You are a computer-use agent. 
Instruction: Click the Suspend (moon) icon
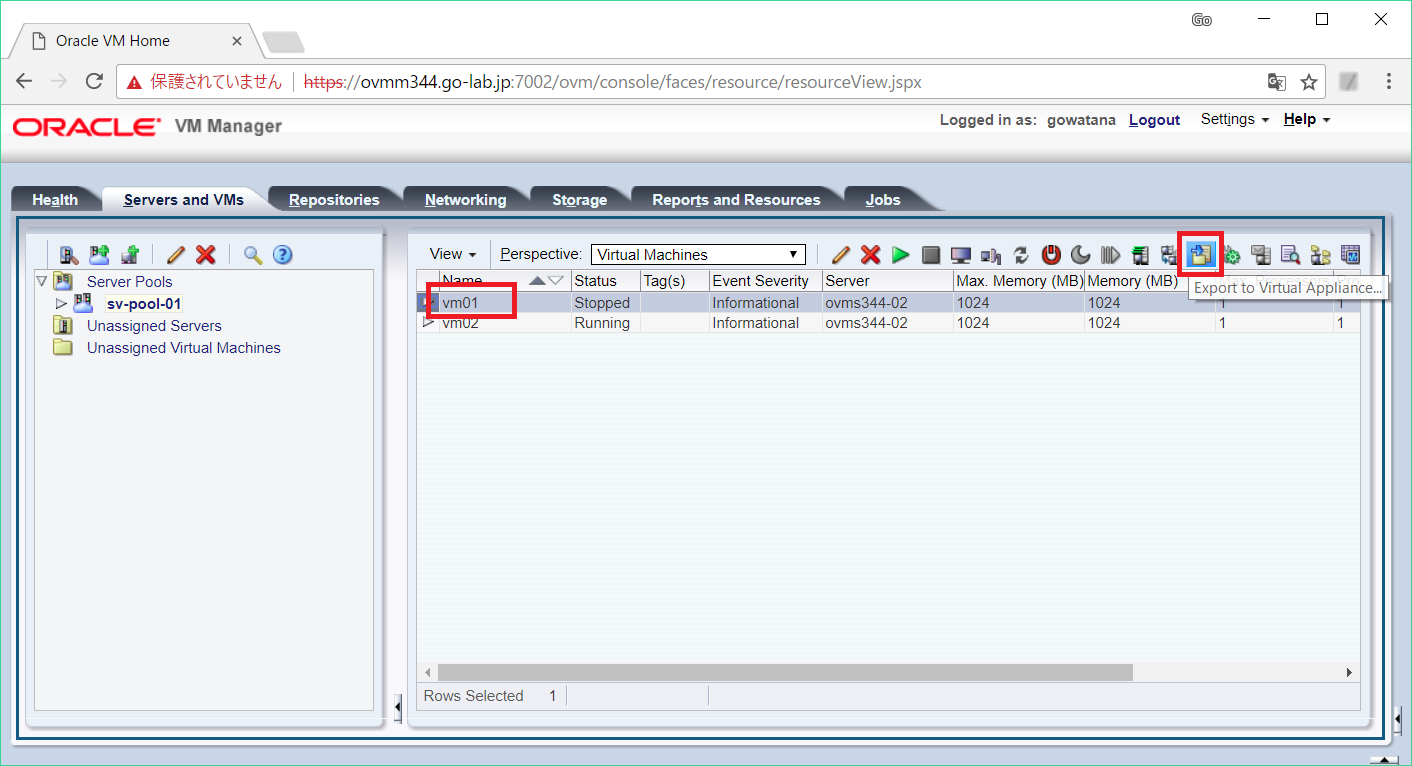click(x=1079, y=255)
